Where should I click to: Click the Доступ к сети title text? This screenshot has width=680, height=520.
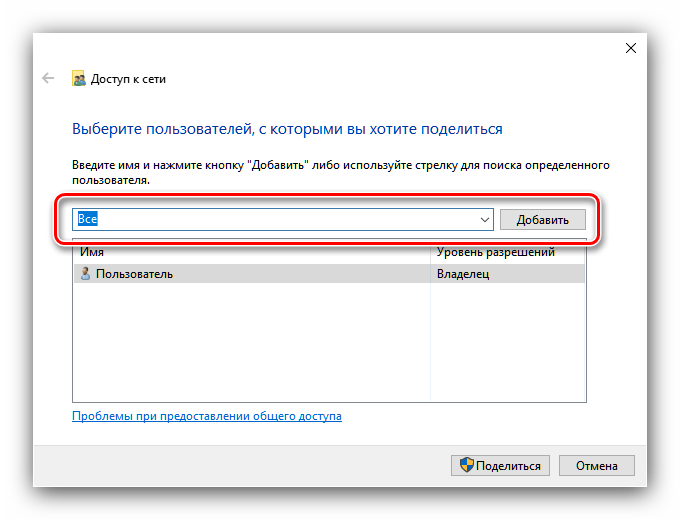click(128, 79)
